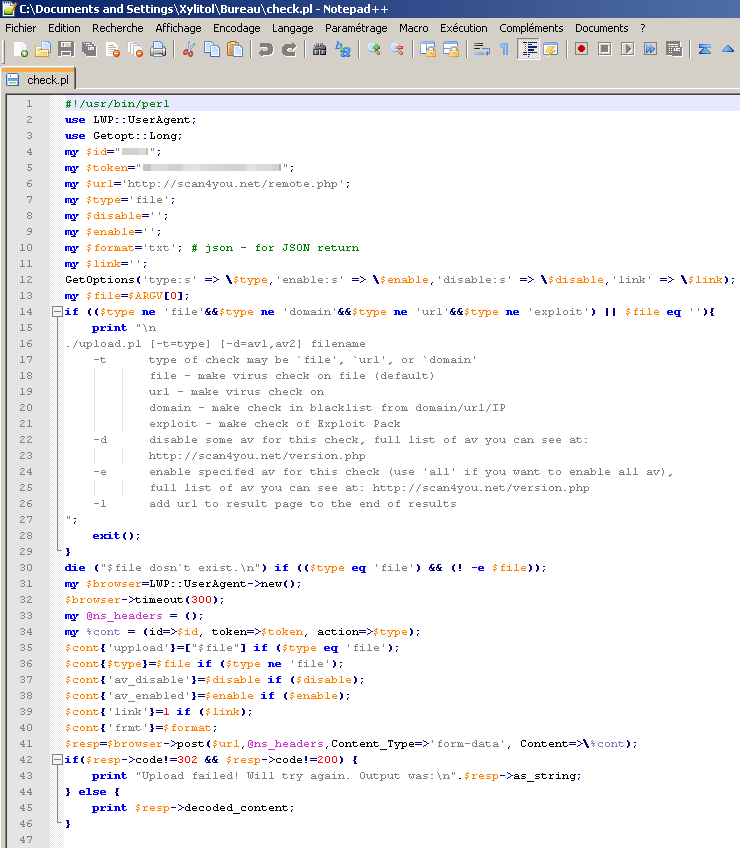The height and width of the screenshot is (848, 740).
Task: Toggle show all characters pilcrow icon
Action: pos(504,50)
